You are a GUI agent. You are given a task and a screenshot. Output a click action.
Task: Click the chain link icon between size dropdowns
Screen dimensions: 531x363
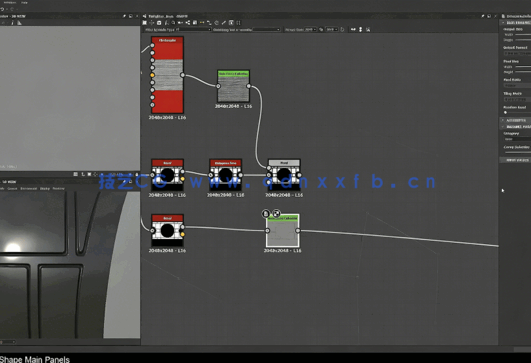[x=321, y=29]
